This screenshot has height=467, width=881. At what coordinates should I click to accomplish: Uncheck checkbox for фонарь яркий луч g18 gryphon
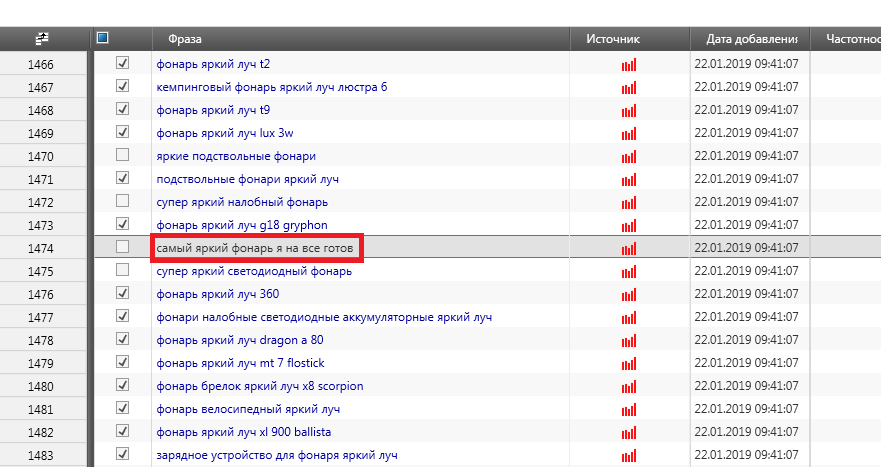pyautogui.click(x=122, y=224)
